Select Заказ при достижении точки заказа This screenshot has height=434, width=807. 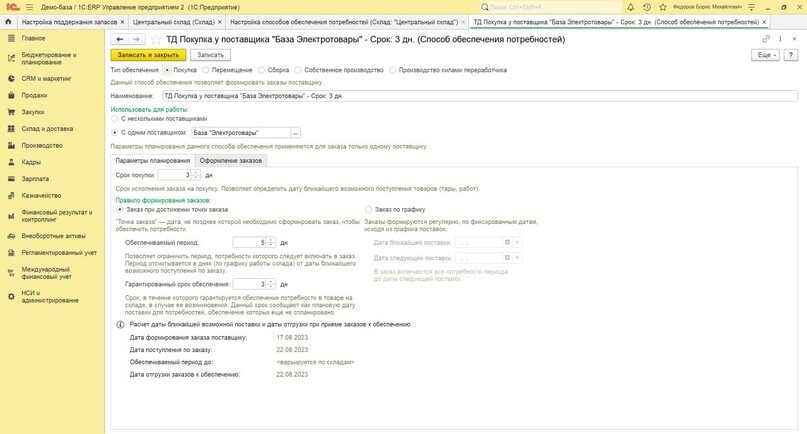[x=120, y=210]
